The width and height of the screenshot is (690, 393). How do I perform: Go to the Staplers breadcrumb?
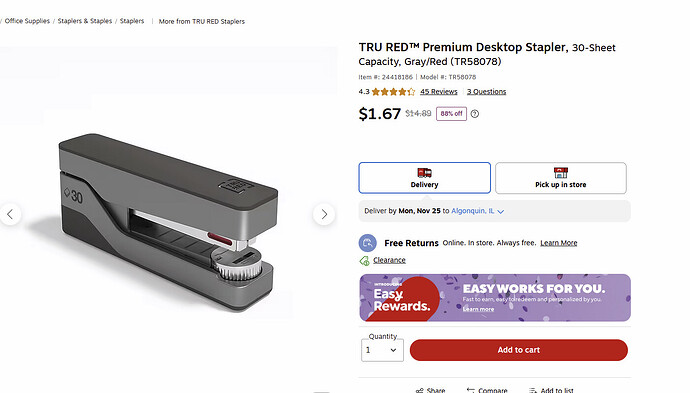(x=132, y=21)
